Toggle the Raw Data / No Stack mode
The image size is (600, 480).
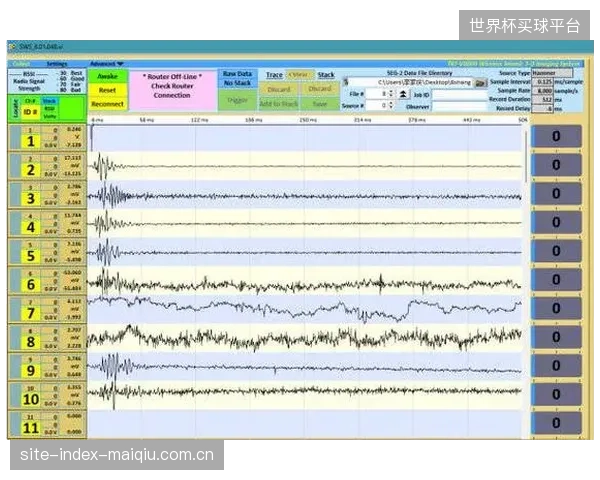click(x=237, y=78)
